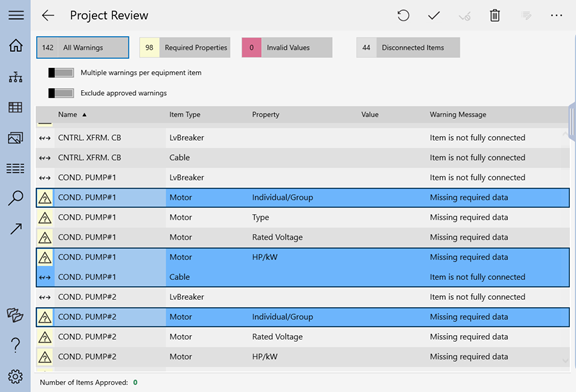Open the more options ellipsis menu
The image size is (576, 392).
pyautogui.click(x=556, y=15)
